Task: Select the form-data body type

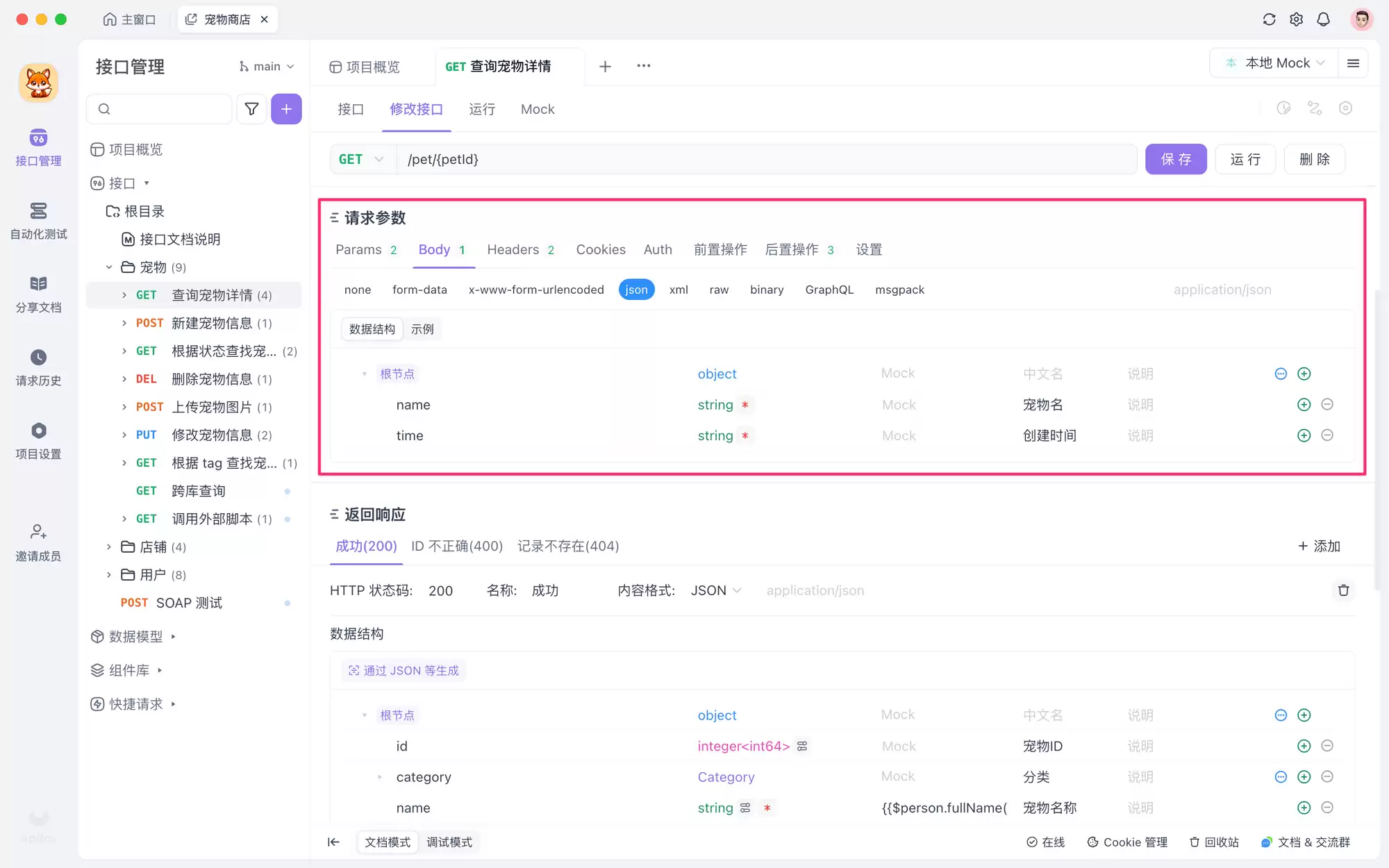Action: [419, 290]
